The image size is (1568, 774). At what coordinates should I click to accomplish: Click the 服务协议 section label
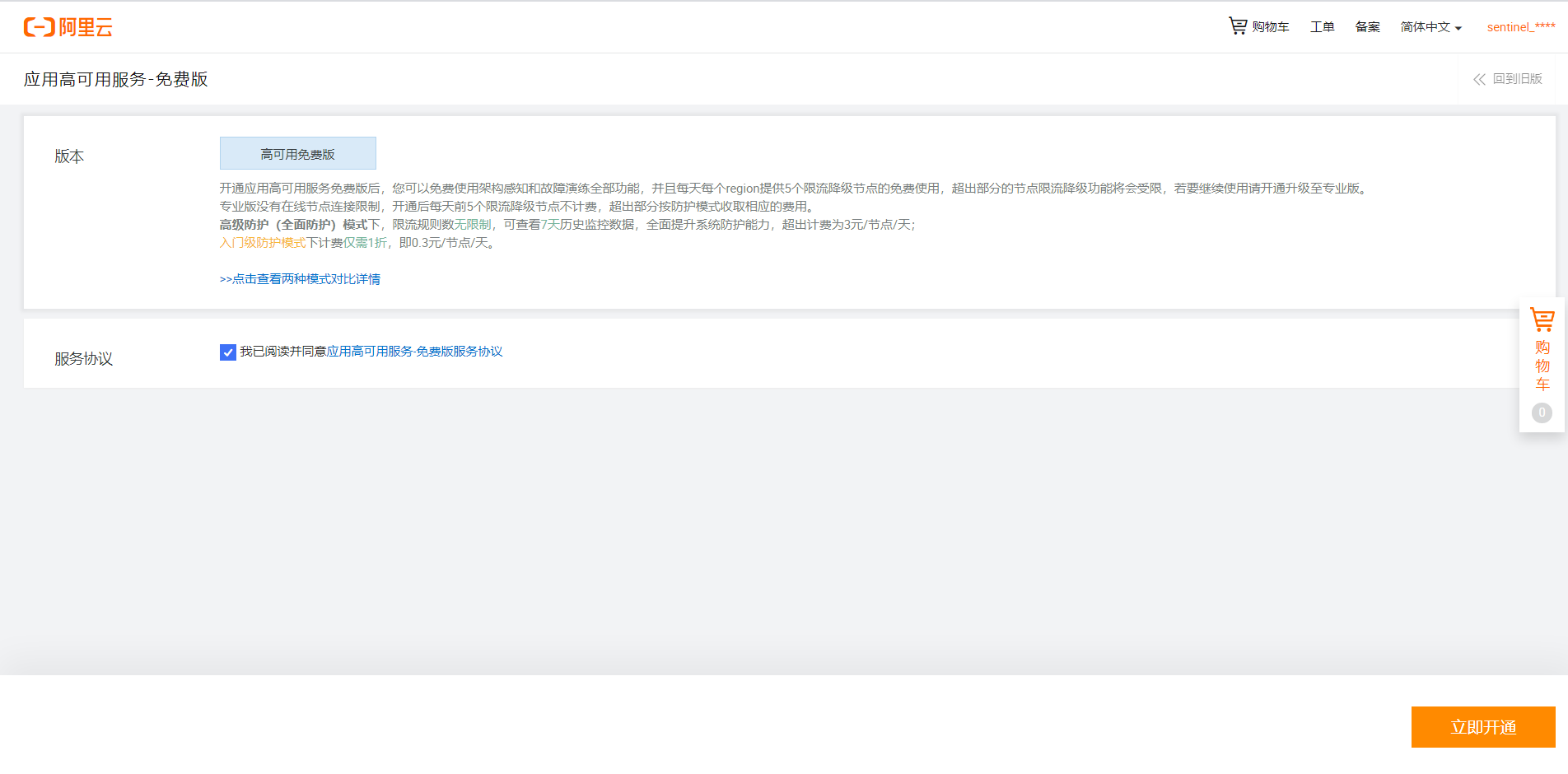pyautogui.click(x=83, y=359)
